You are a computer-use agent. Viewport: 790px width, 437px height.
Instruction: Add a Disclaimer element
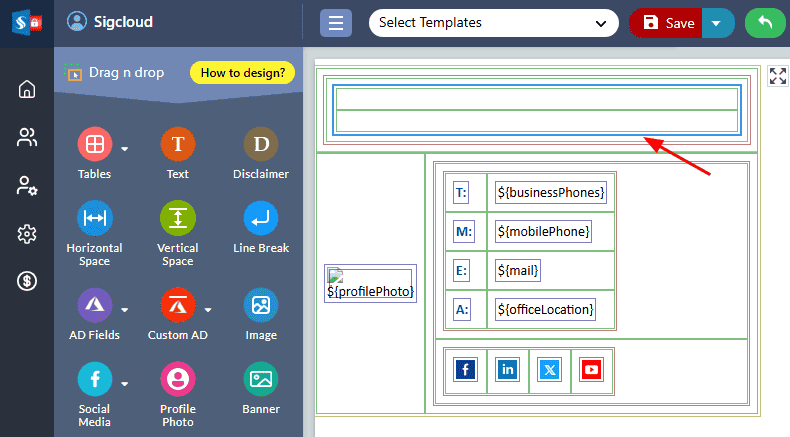(260, 145)
